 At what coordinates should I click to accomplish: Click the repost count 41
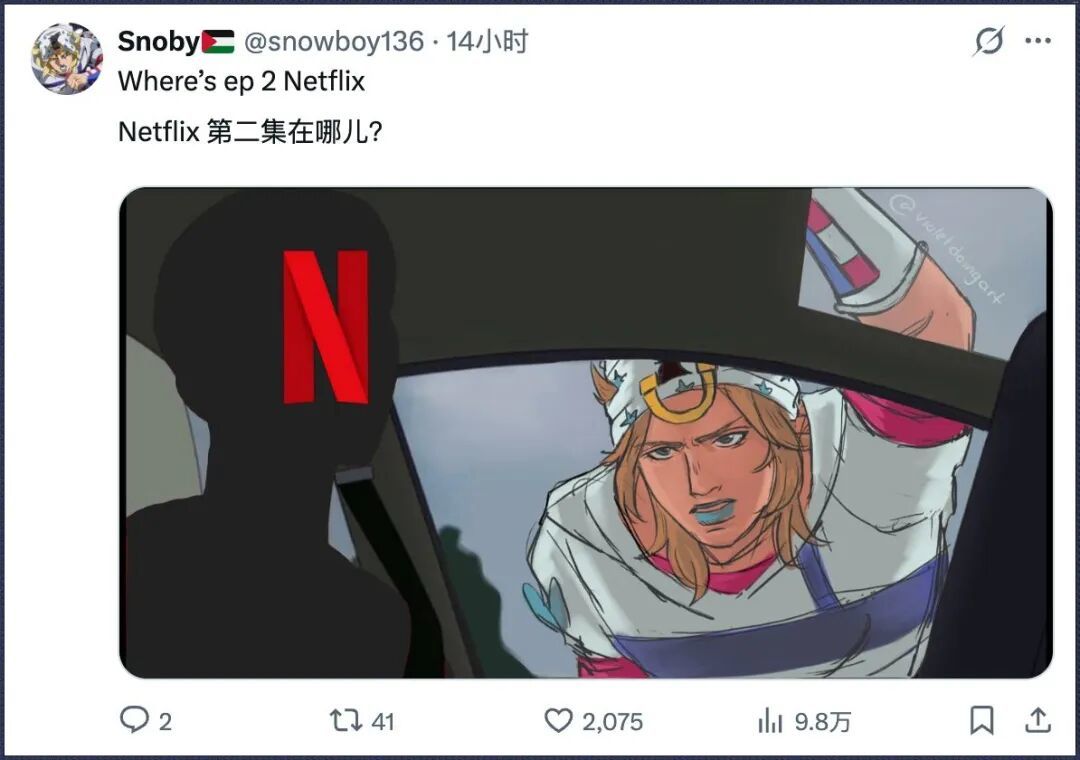click(382, 722)
